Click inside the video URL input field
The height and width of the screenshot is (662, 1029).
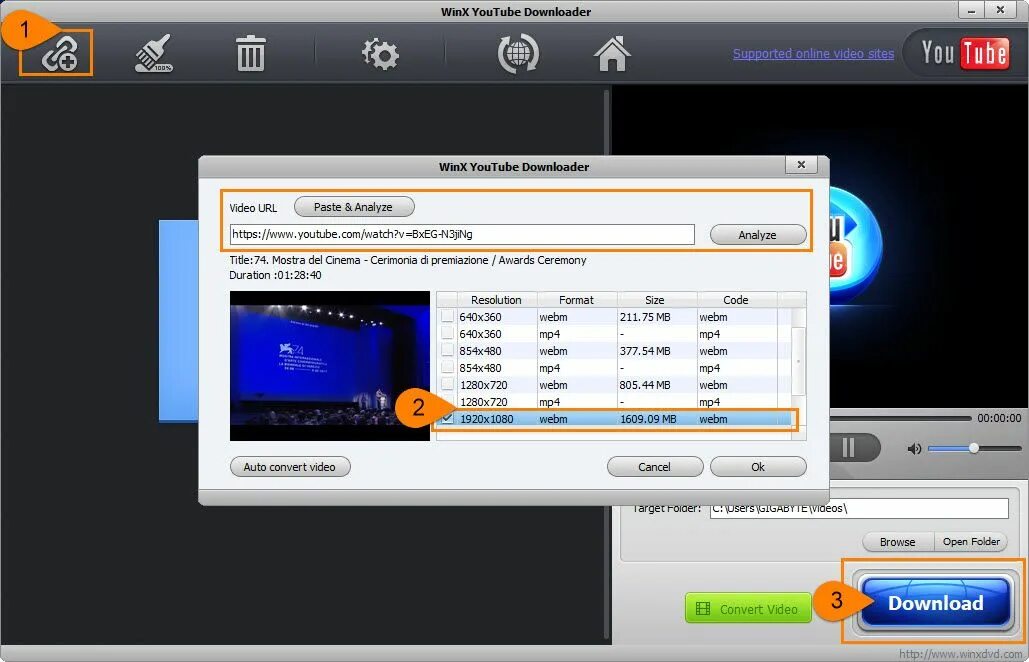[x=462, y=234]
